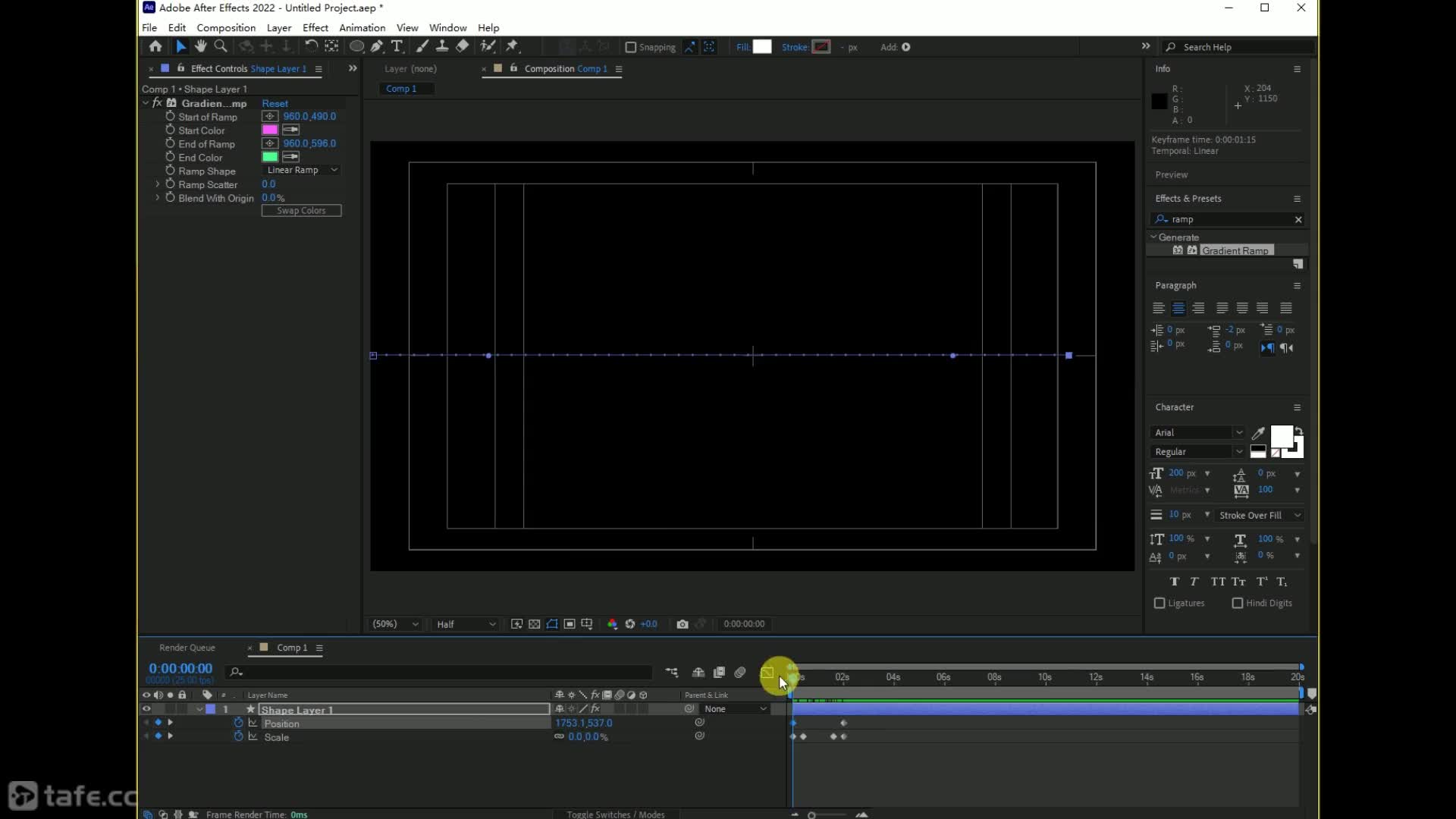This screenshot has height=819, width=1456.
Task: Open the Animation menu
Action: pos(362,28)
